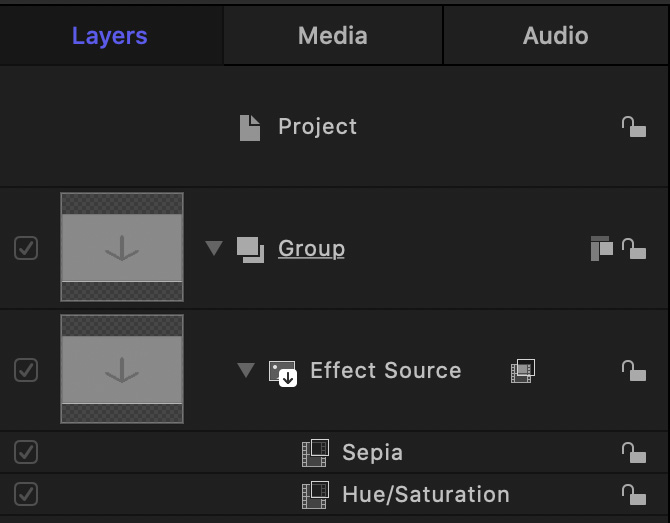Image resolution: width=670 pixels, height=523 pixels.
Task: Click the Hue/Saturation filter icon
Action: [315, 495]
